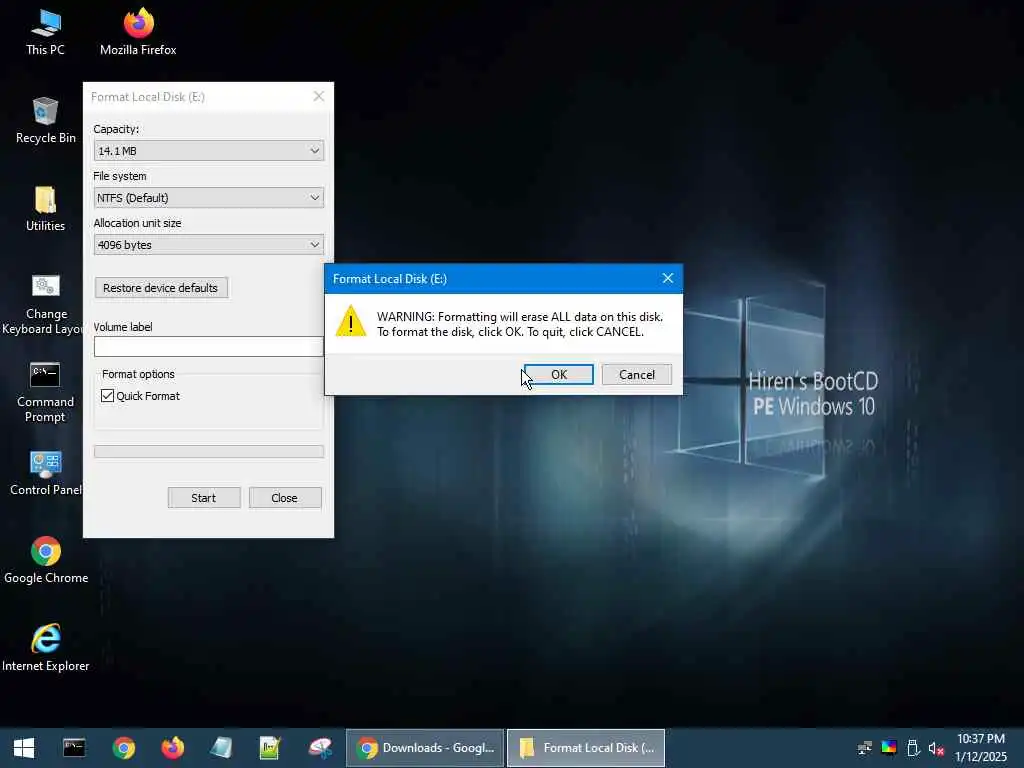Open Control Panel desktop icon

(45, 473)
